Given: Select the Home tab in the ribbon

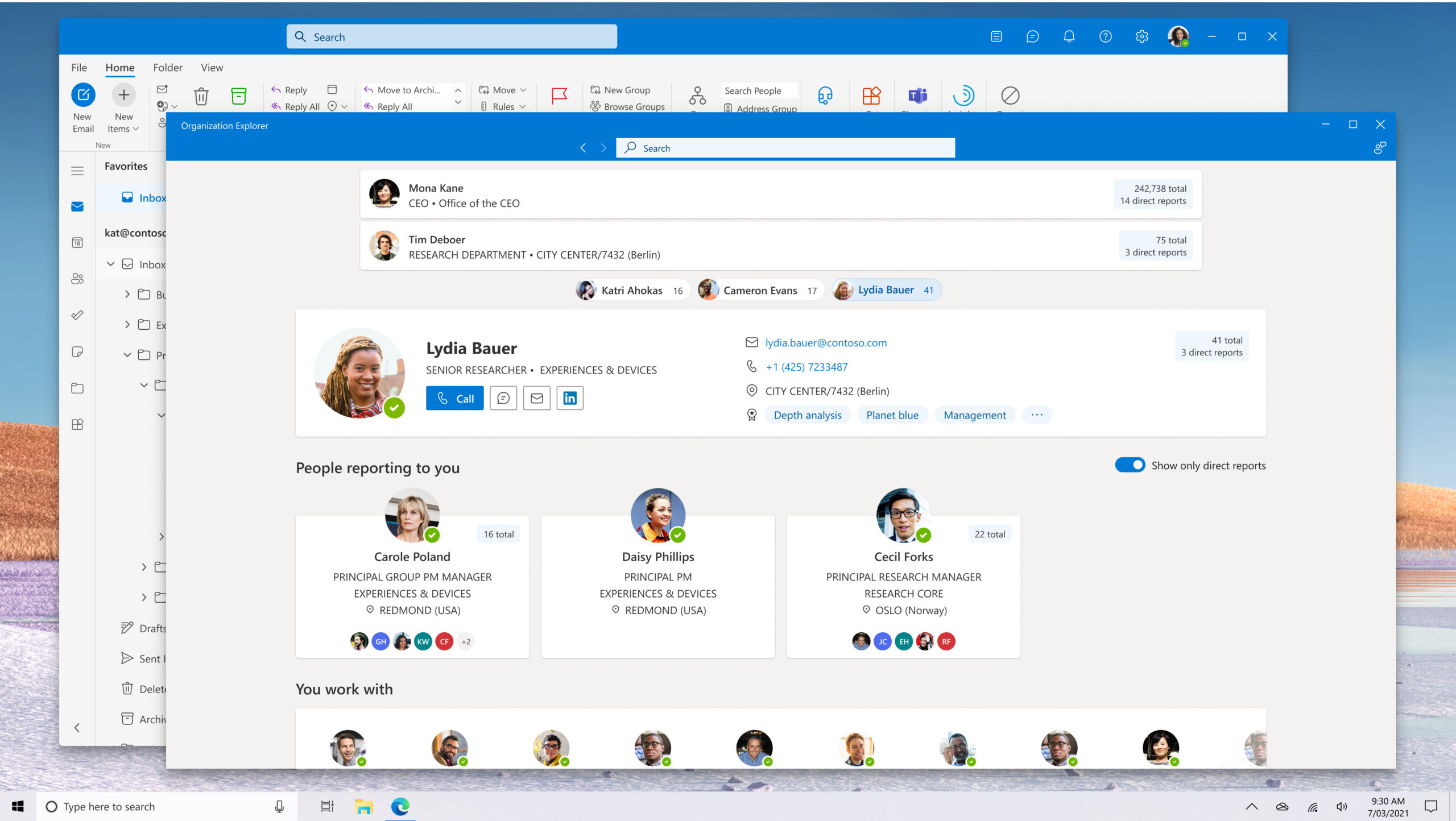Looking at the screenshot, I should pos(119,67).
